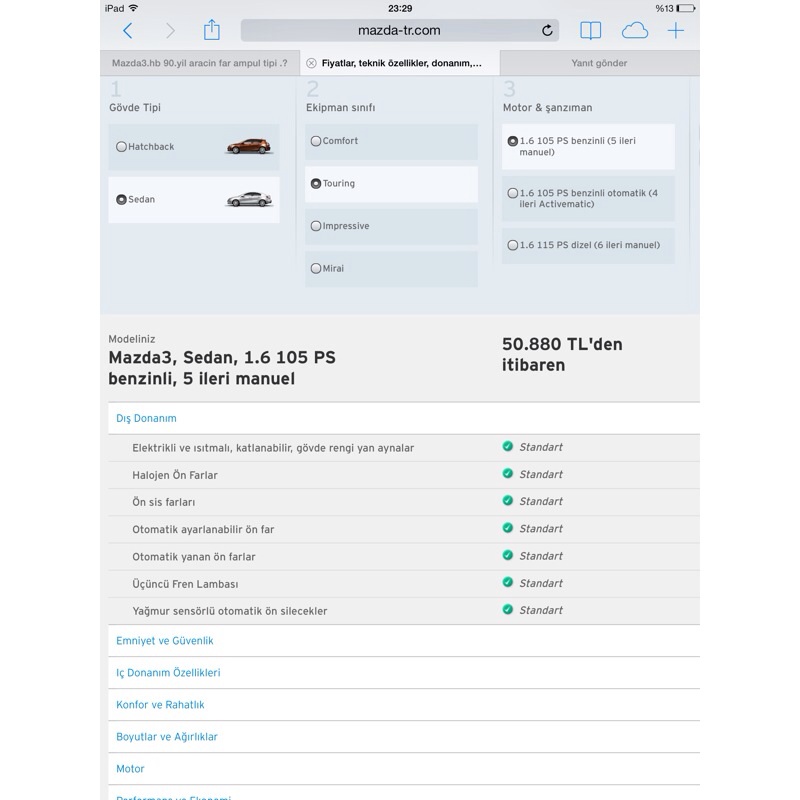Select the Hatchback body type

click(x=194, y=147)
